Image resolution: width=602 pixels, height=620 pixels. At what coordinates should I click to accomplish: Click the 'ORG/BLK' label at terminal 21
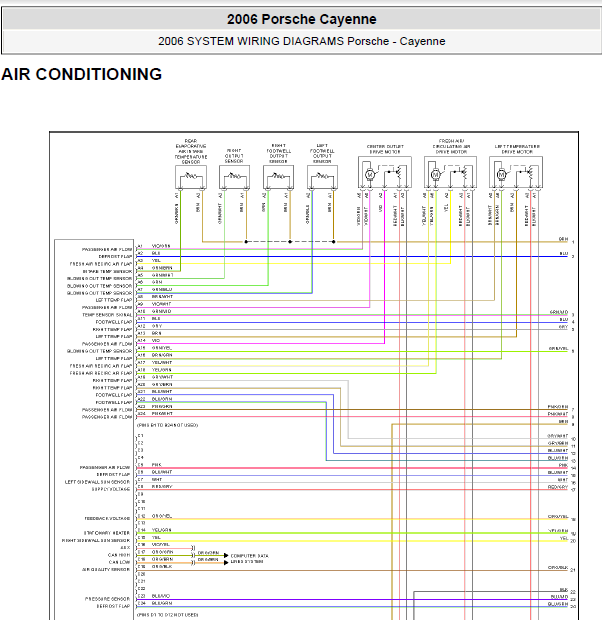558,567
